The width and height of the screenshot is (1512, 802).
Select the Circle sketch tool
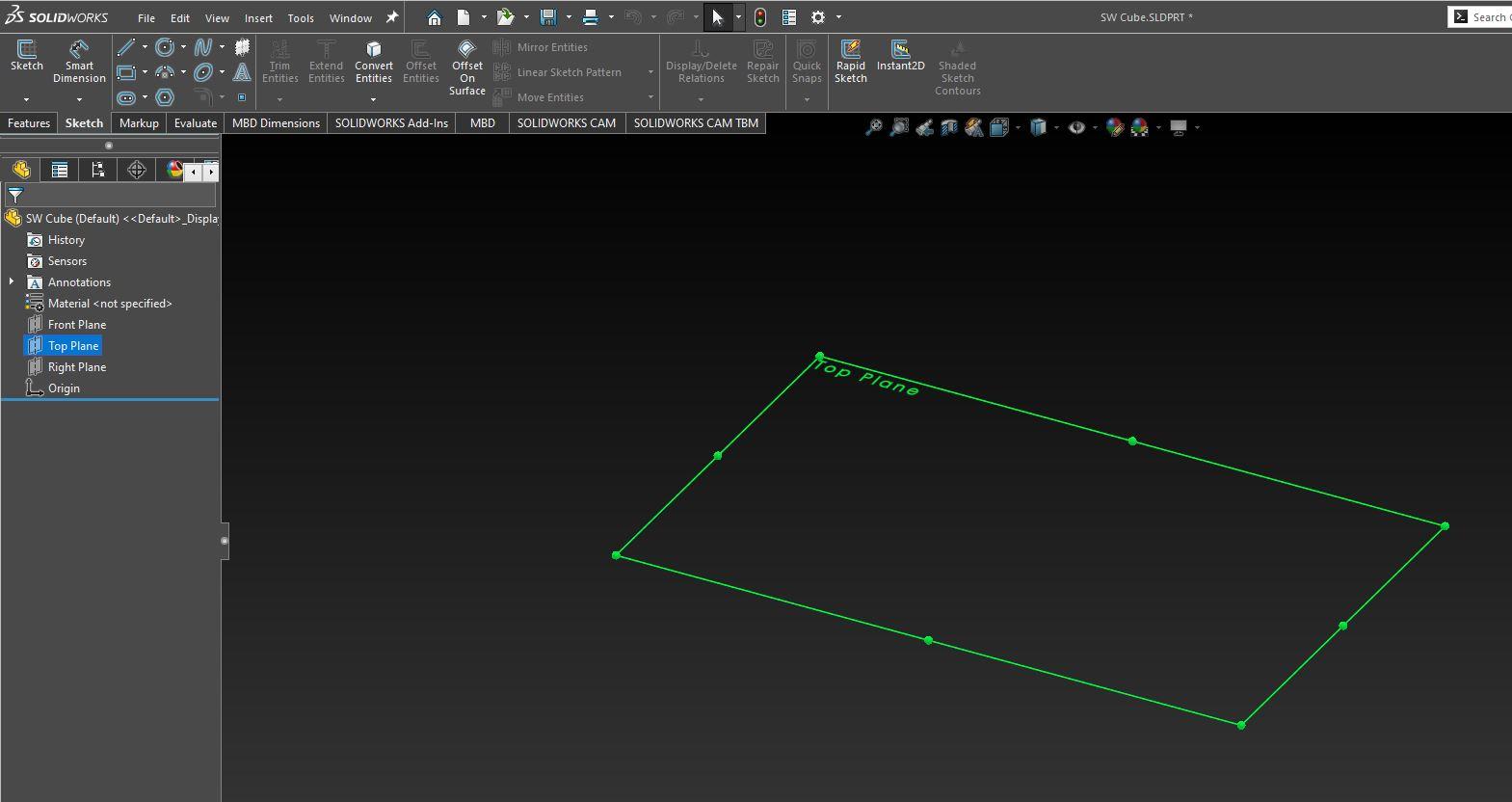pos(165,47)
